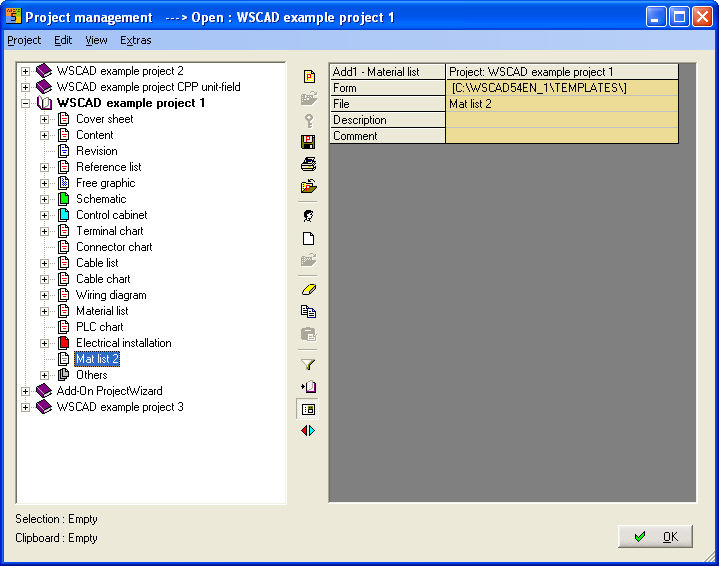Click the Form field with templates path
Image resolution: width=719 pixels, height=566 pixels.
click(x=562, y=88)
